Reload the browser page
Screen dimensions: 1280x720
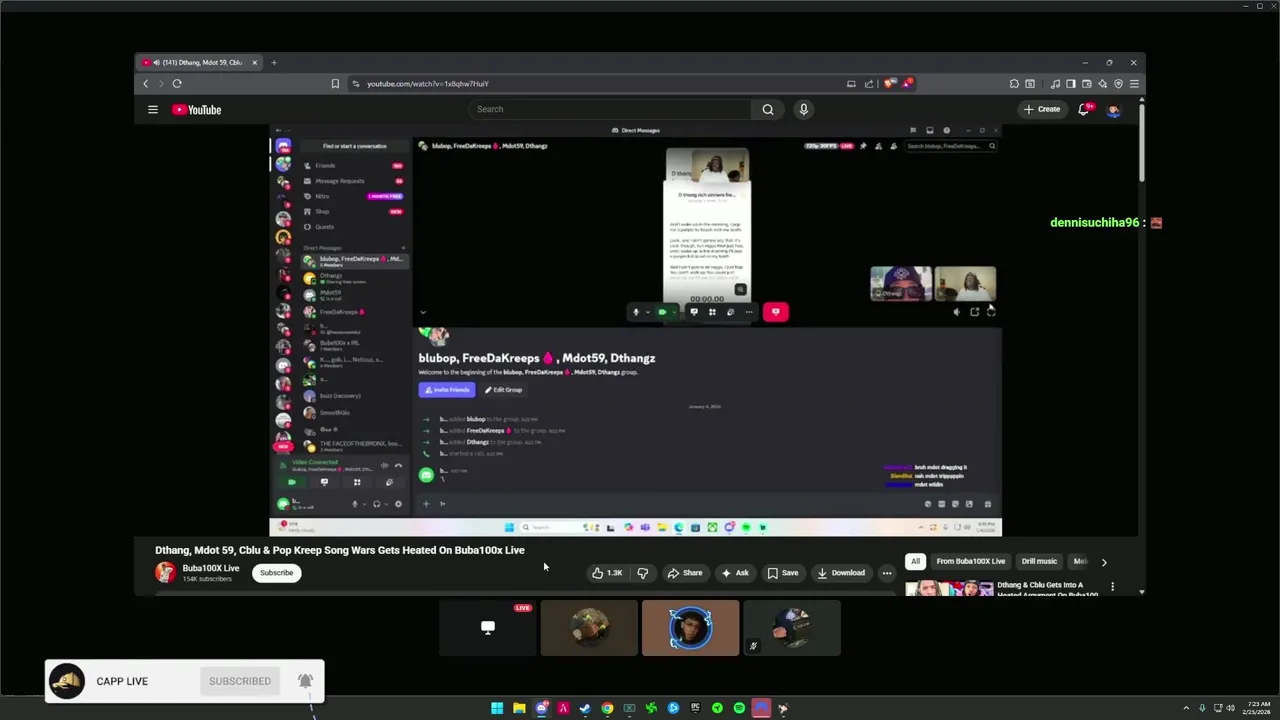click(177, 84)
